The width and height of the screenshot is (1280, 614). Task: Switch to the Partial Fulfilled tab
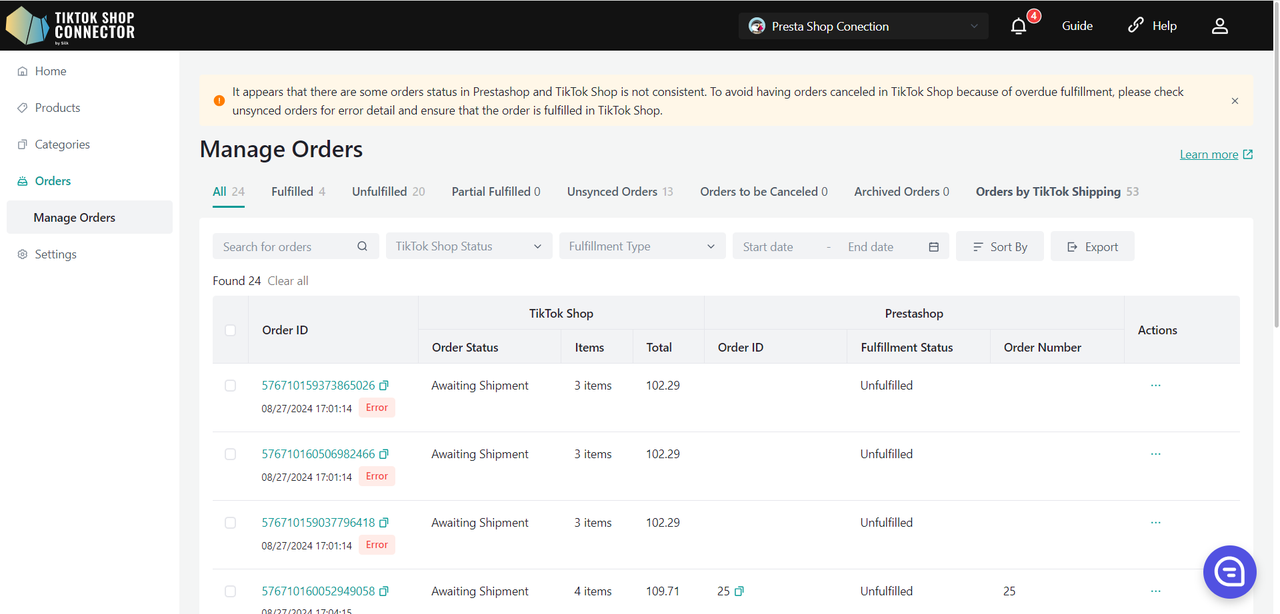click(496, 192)
